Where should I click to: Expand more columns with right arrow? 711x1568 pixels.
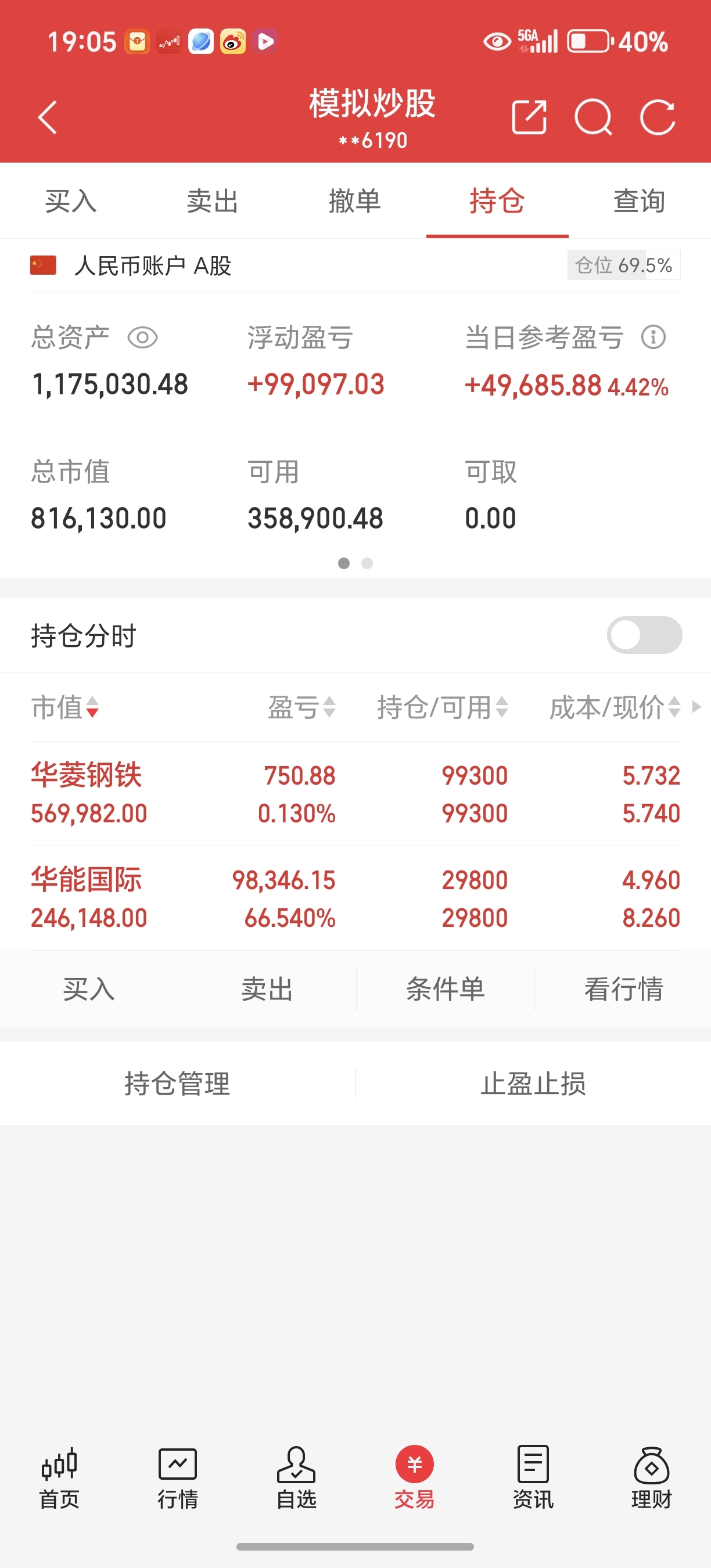pos(697,707)
